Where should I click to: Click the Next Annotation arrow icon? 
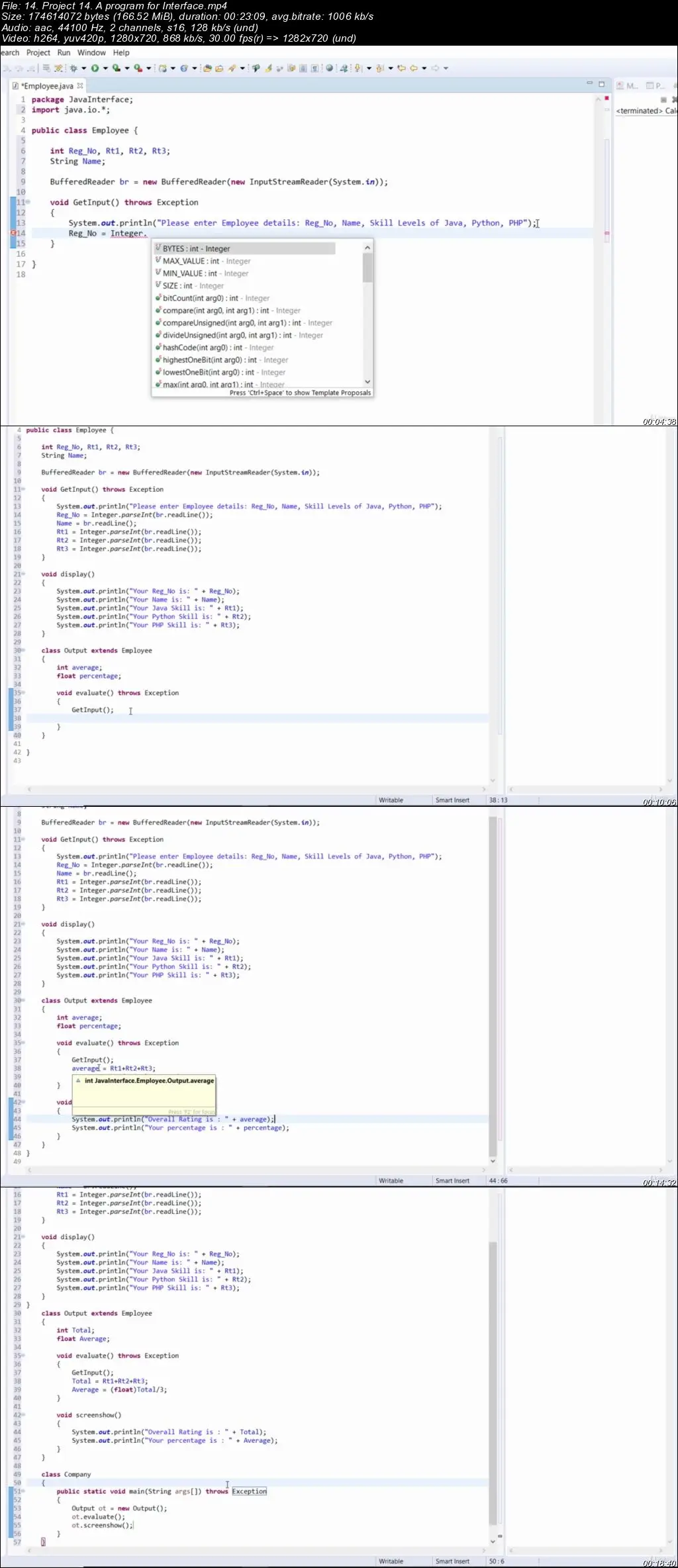[x=358, y=68]
